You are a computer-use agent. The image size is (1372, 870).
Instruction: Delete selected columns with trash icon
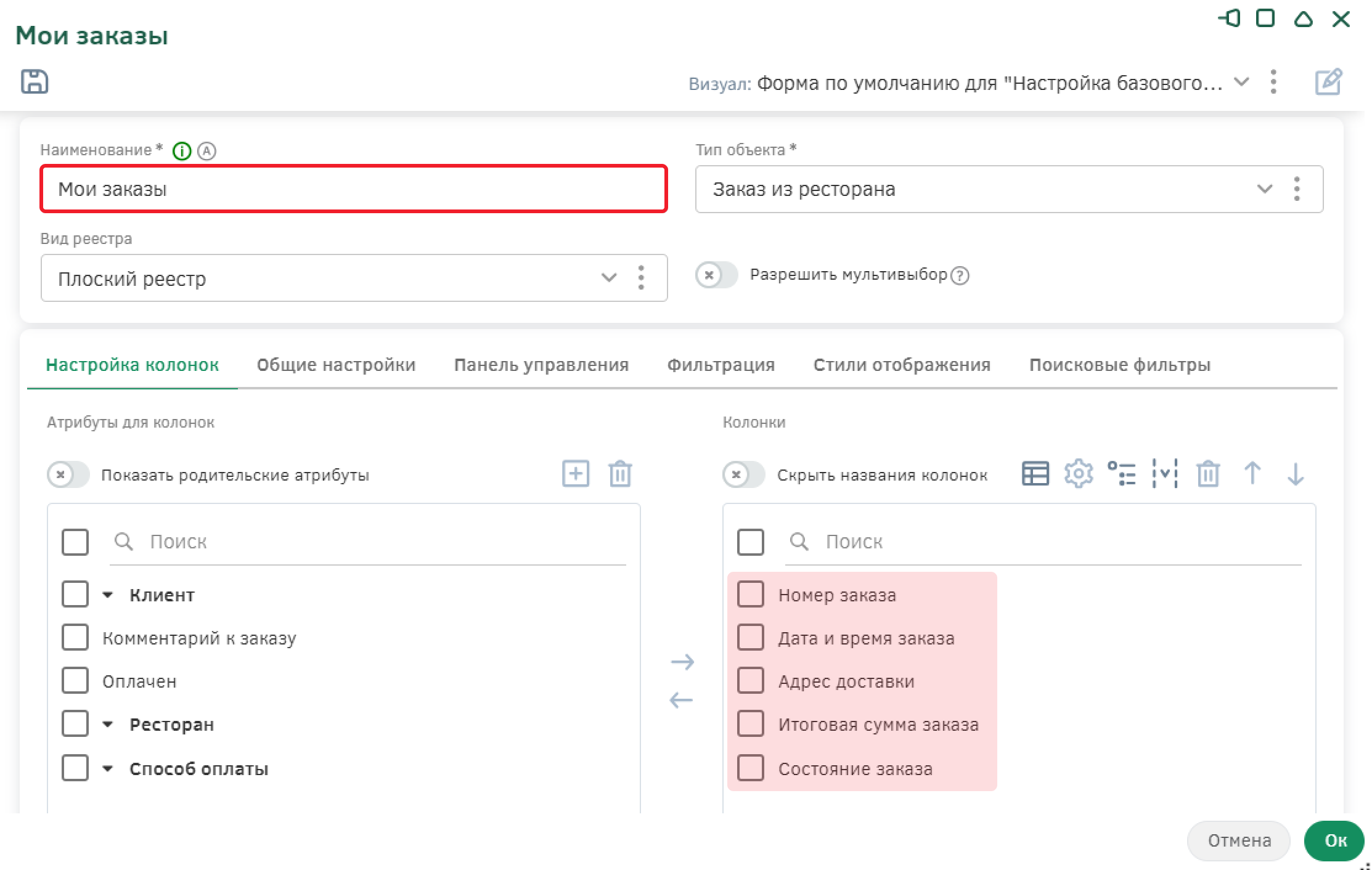point(1208,474)
